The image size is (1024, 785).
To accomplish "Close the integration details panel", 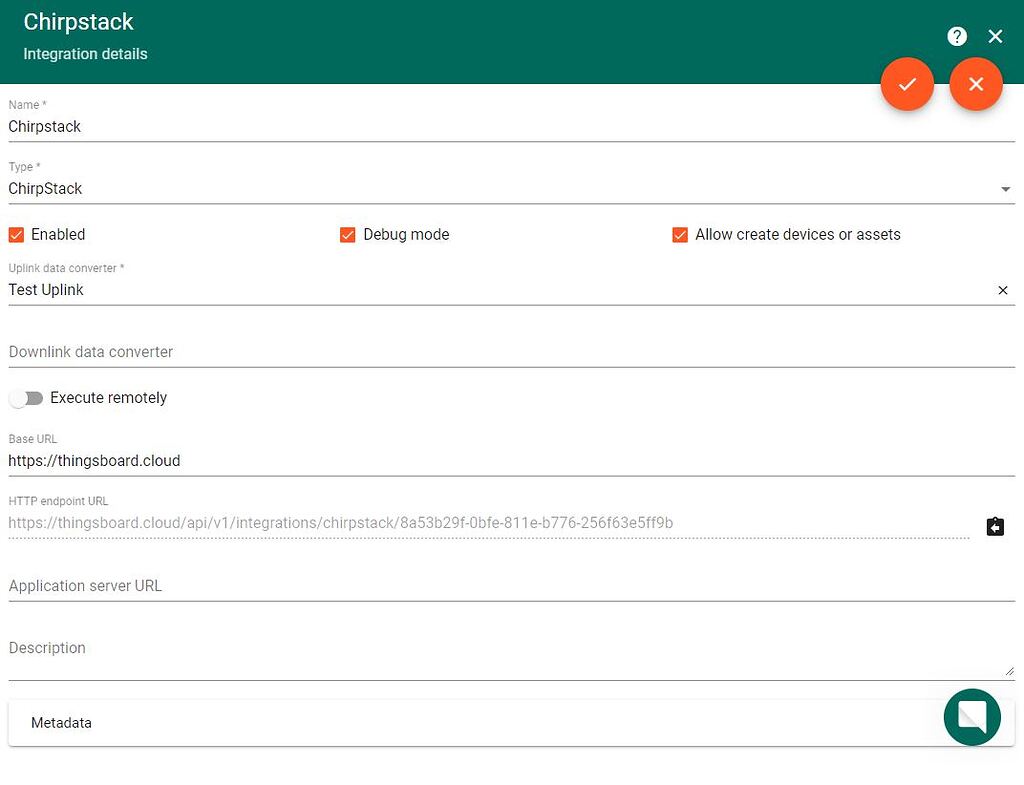I will [995, 36].
